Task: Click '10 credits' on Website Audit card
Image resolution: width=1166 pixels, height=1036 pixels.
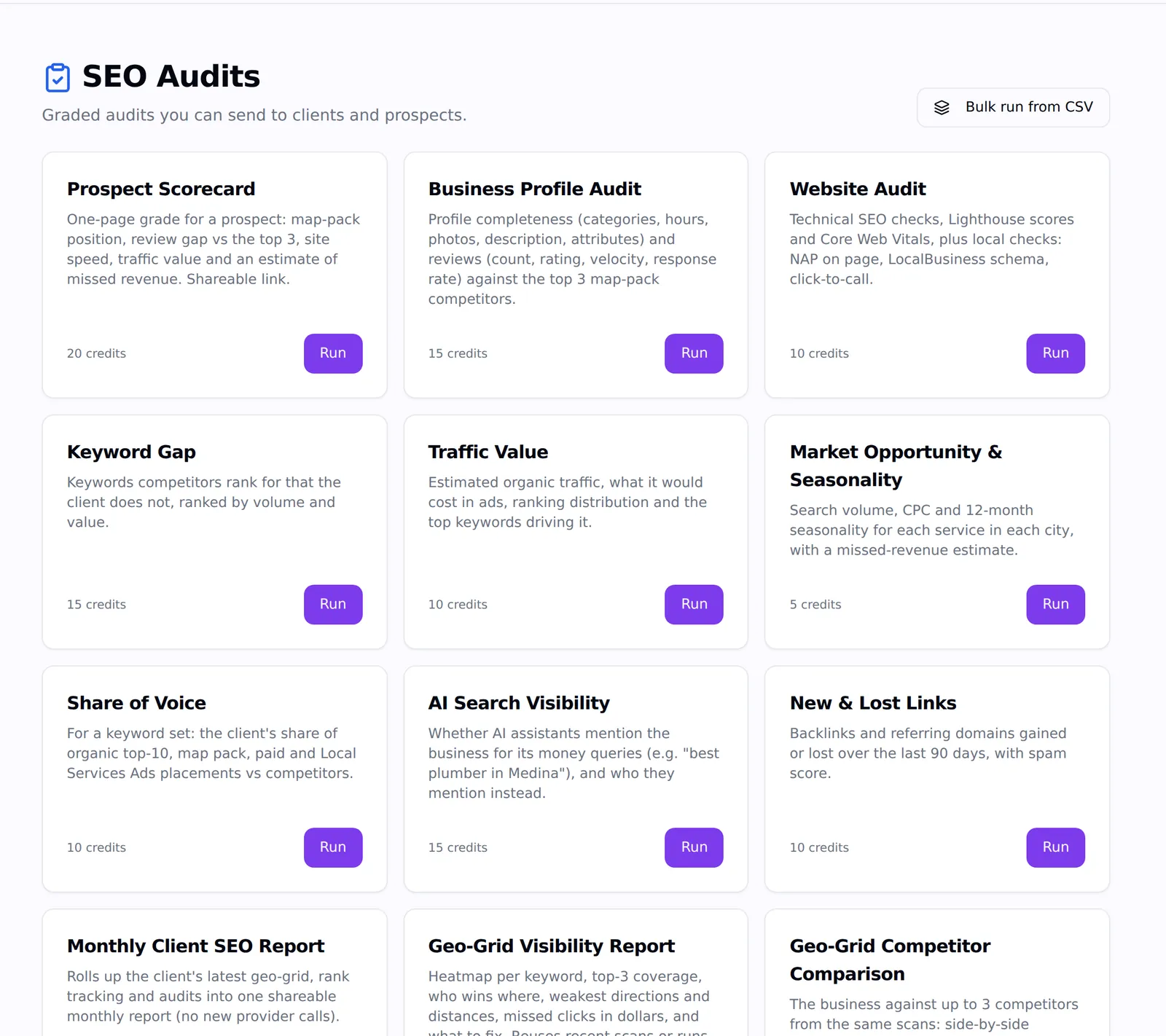Action: [x=819, y=353]
